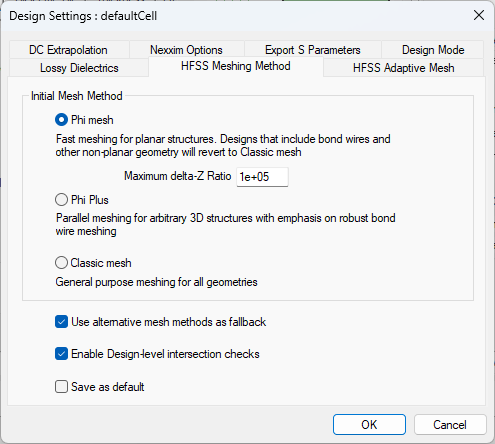Close the Design Settings dialog

click(479, 15)
